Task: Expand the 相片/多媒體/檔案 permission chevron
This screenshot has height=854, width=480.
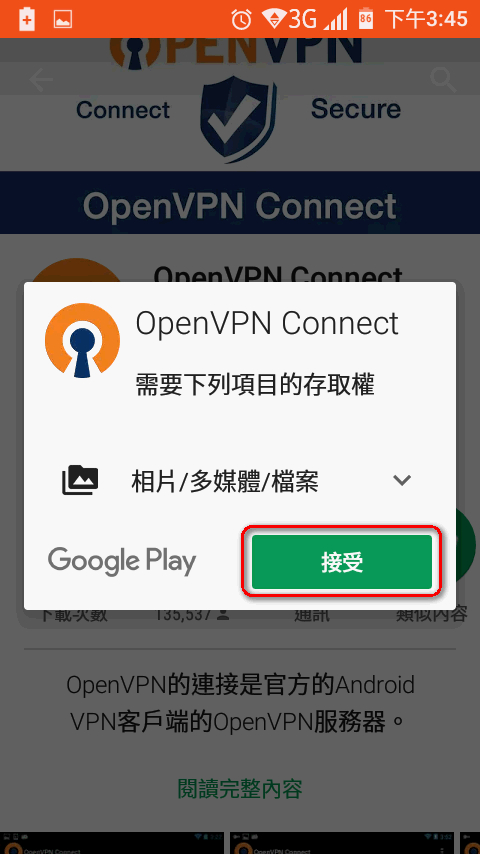Action: (402, 480)
